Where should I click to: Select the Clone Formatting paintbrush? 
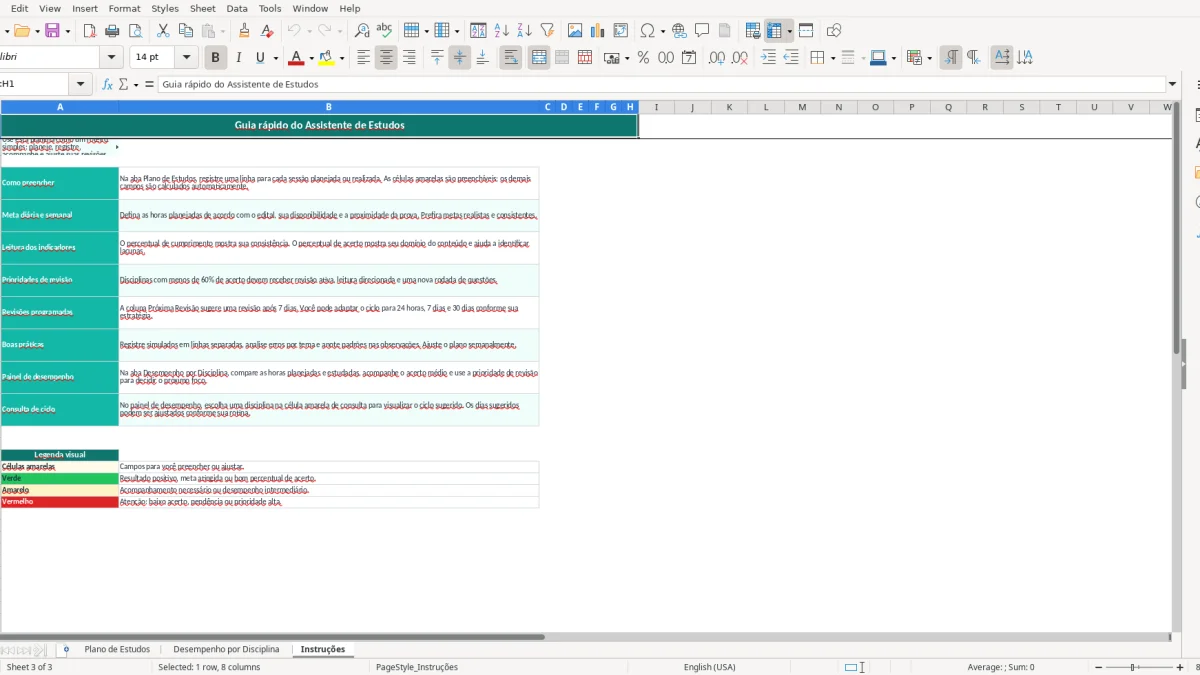(x=243, y=31)
